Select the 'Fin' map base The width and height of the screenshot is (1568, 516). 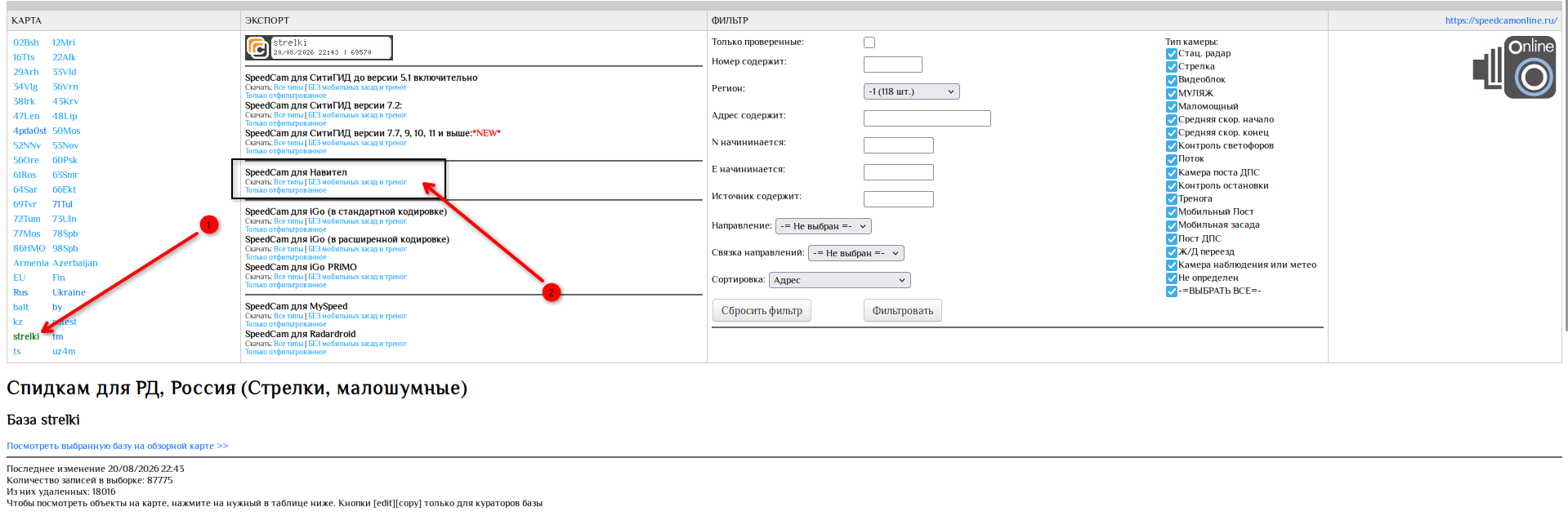(x=59, y=278)
